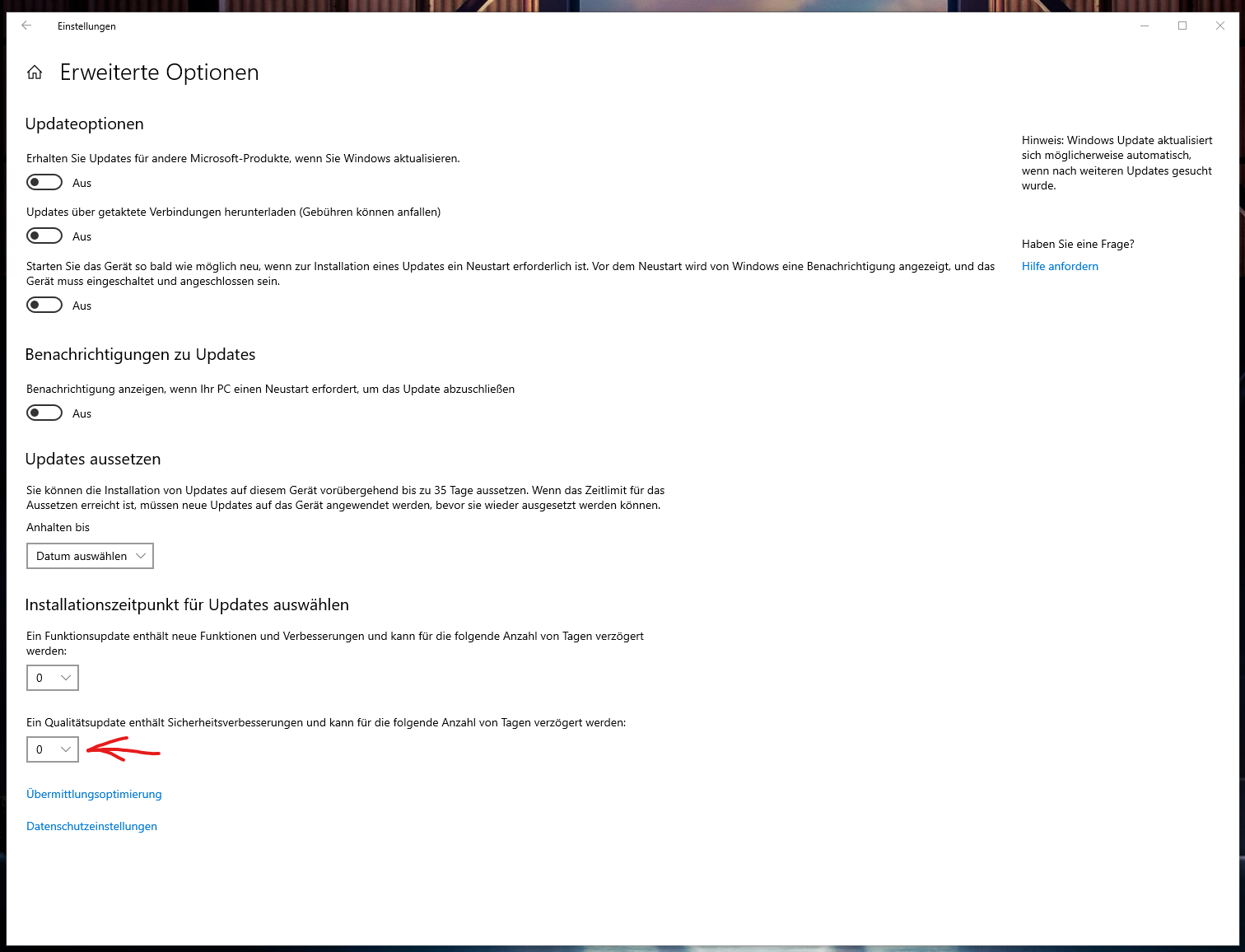Viewport: 1245px width, 952px height.
Task: Click the 'Hinweis: Windows Update' note text
Action: [1117, 163]
